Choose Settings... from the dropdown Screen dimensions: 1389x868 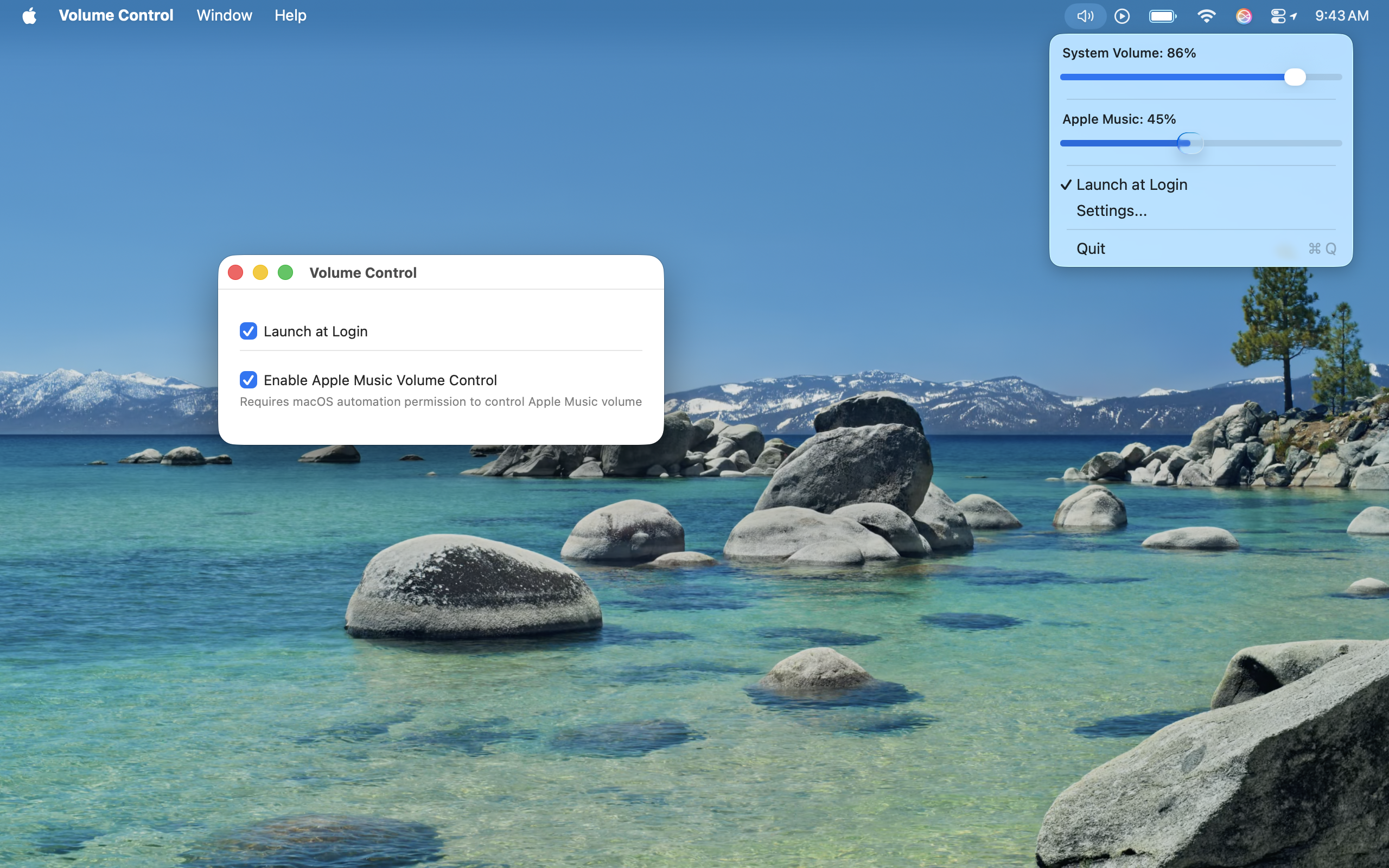(1111, 210)
